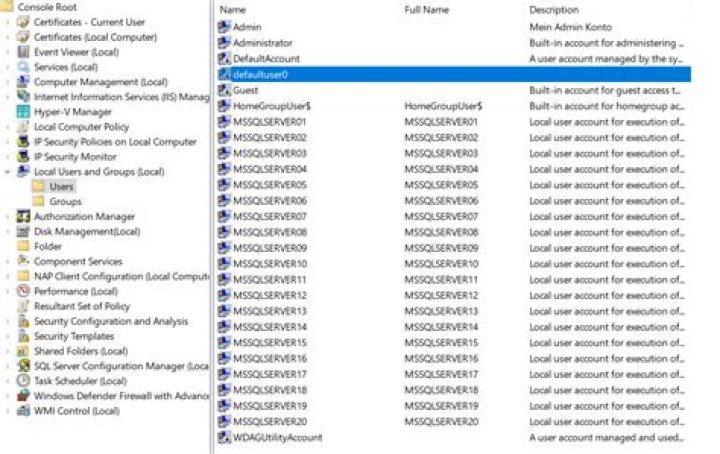The height and width of the screenshot is (454, 720).
Task: Expand the Security Templates node
Action: pyautogui.click(x=7, y=336)
